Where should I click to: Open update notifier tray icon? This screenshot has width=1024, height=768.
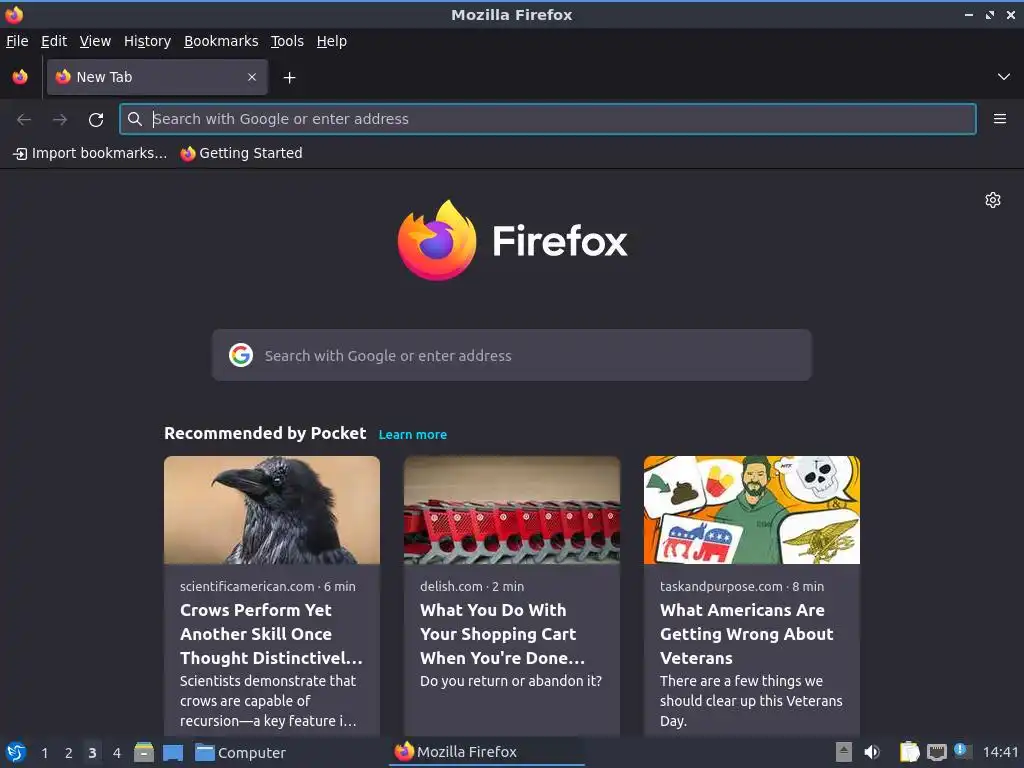tap(963, 751)
